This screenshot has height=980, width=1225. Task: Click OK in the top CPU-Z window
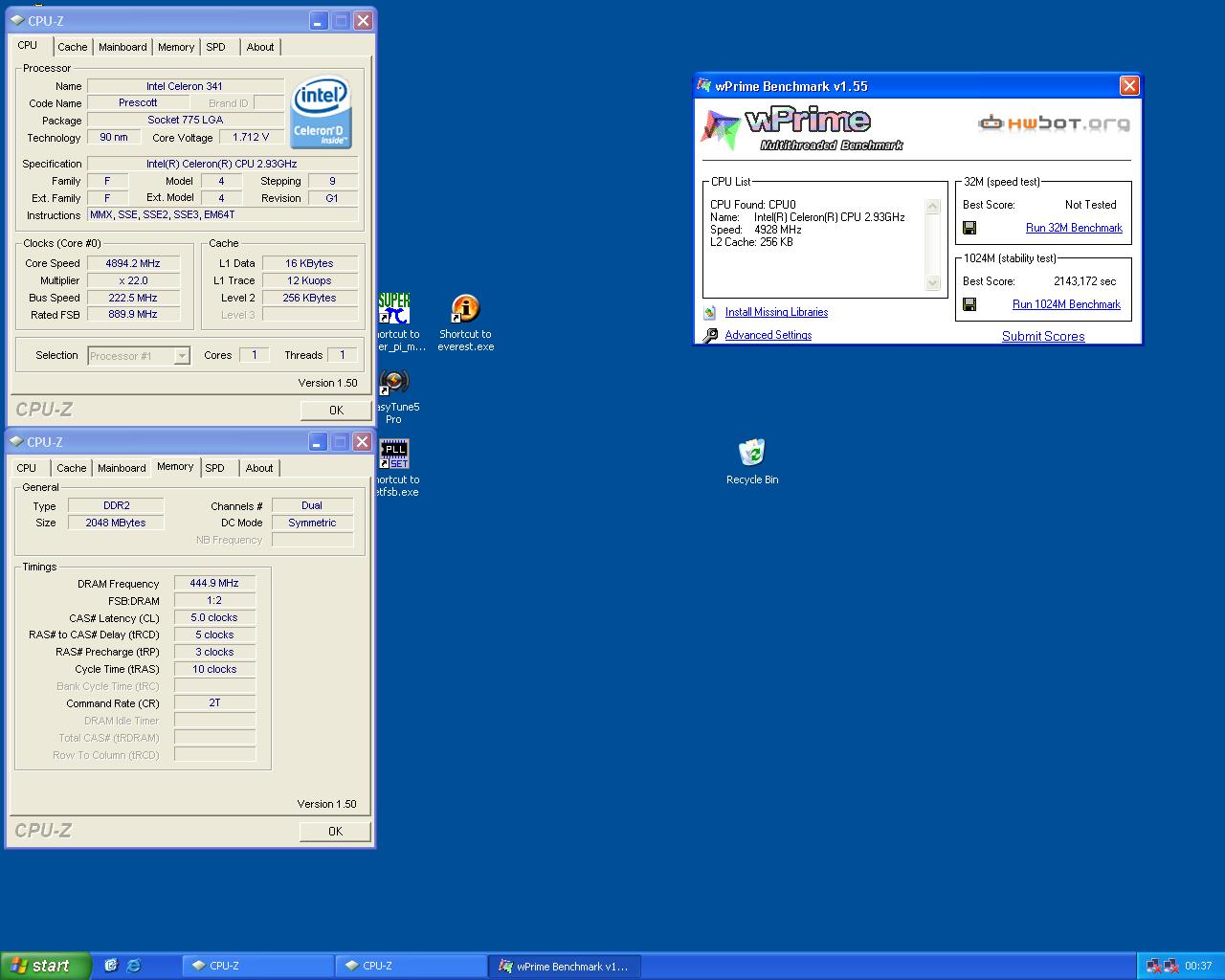point(336,410)
